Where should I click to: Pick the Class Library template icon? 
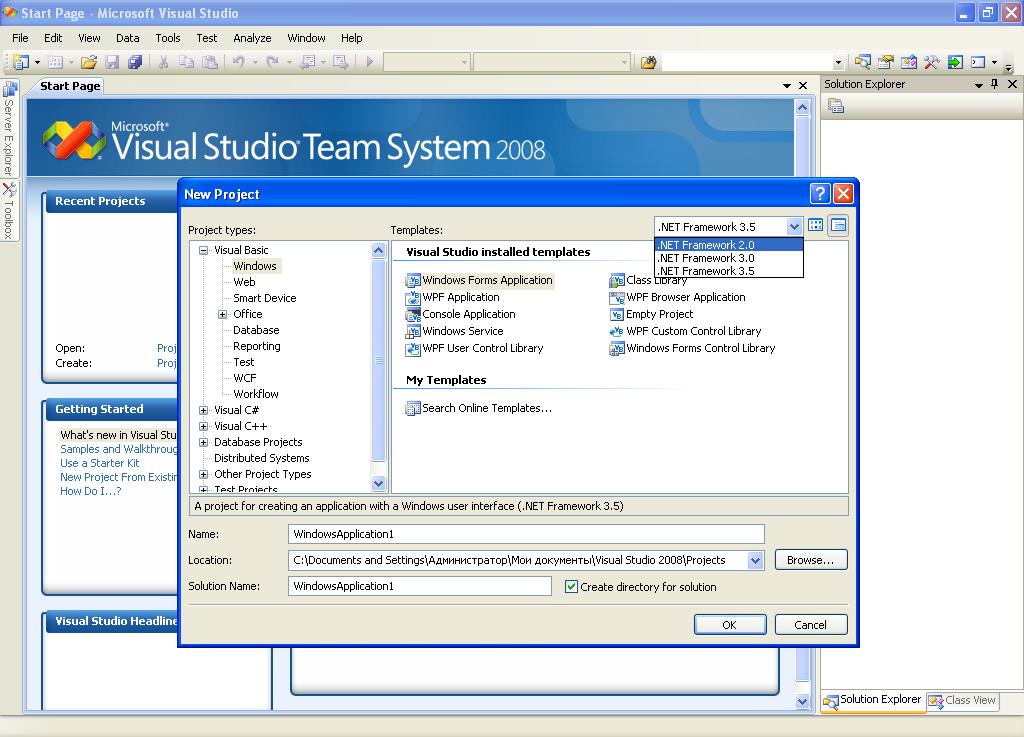click(x=617, y=281)
